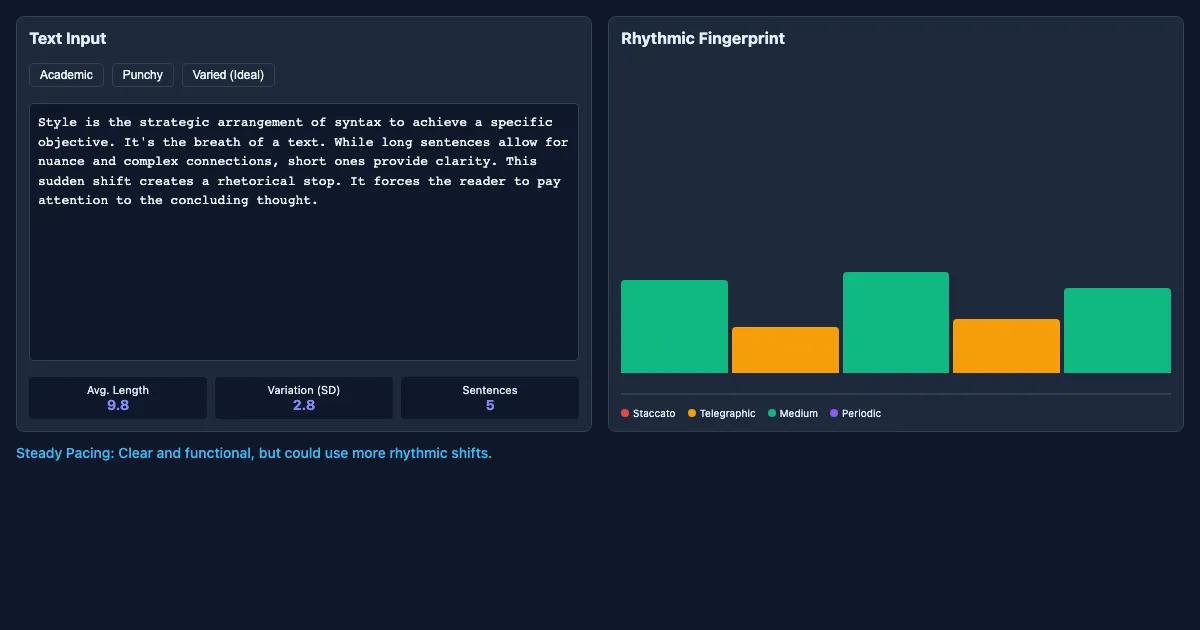Click the Avg. Length value 9.8
1200x630 pixels.
(x=118, y=405)
